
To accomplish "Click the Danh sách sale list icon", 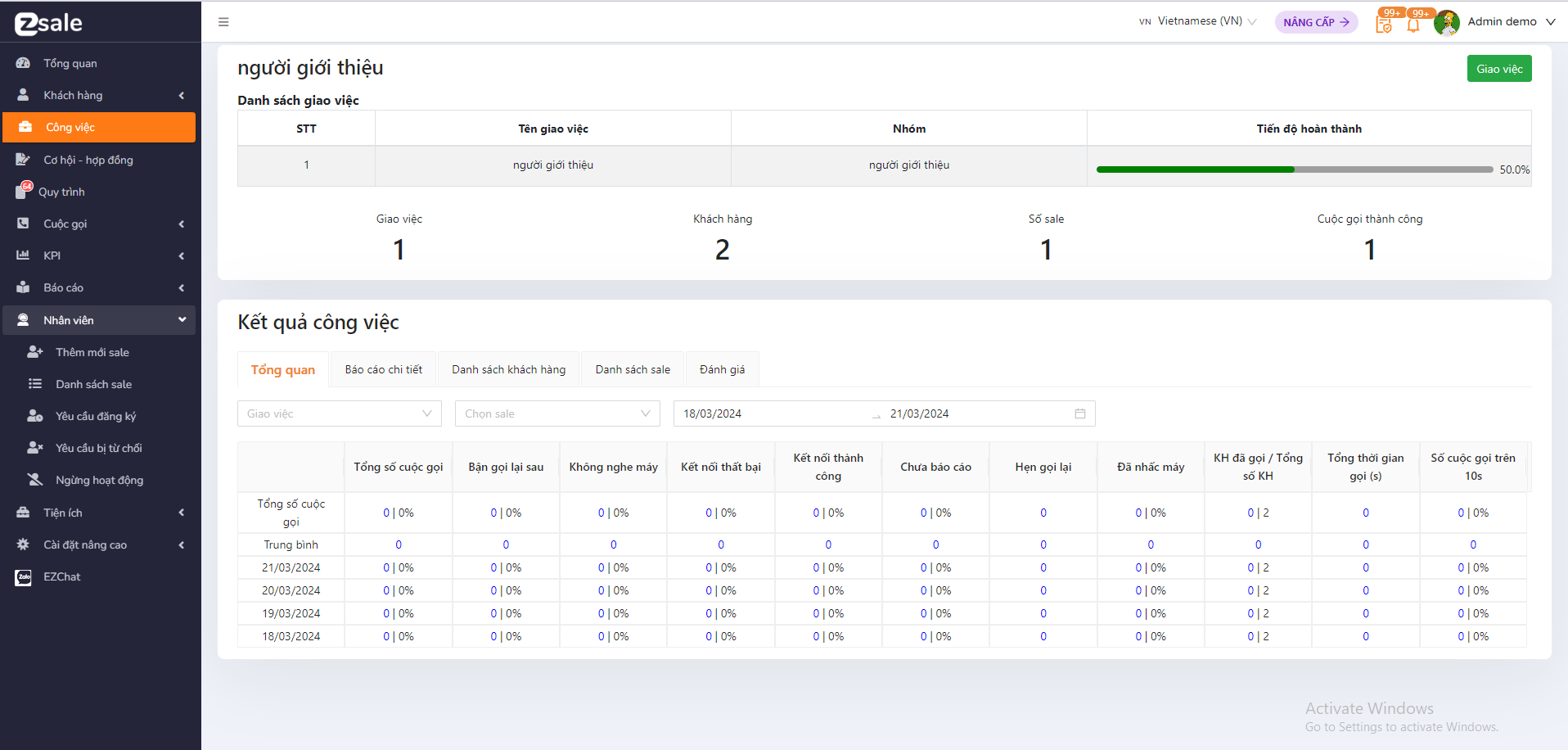I will (x=35, y=384).
